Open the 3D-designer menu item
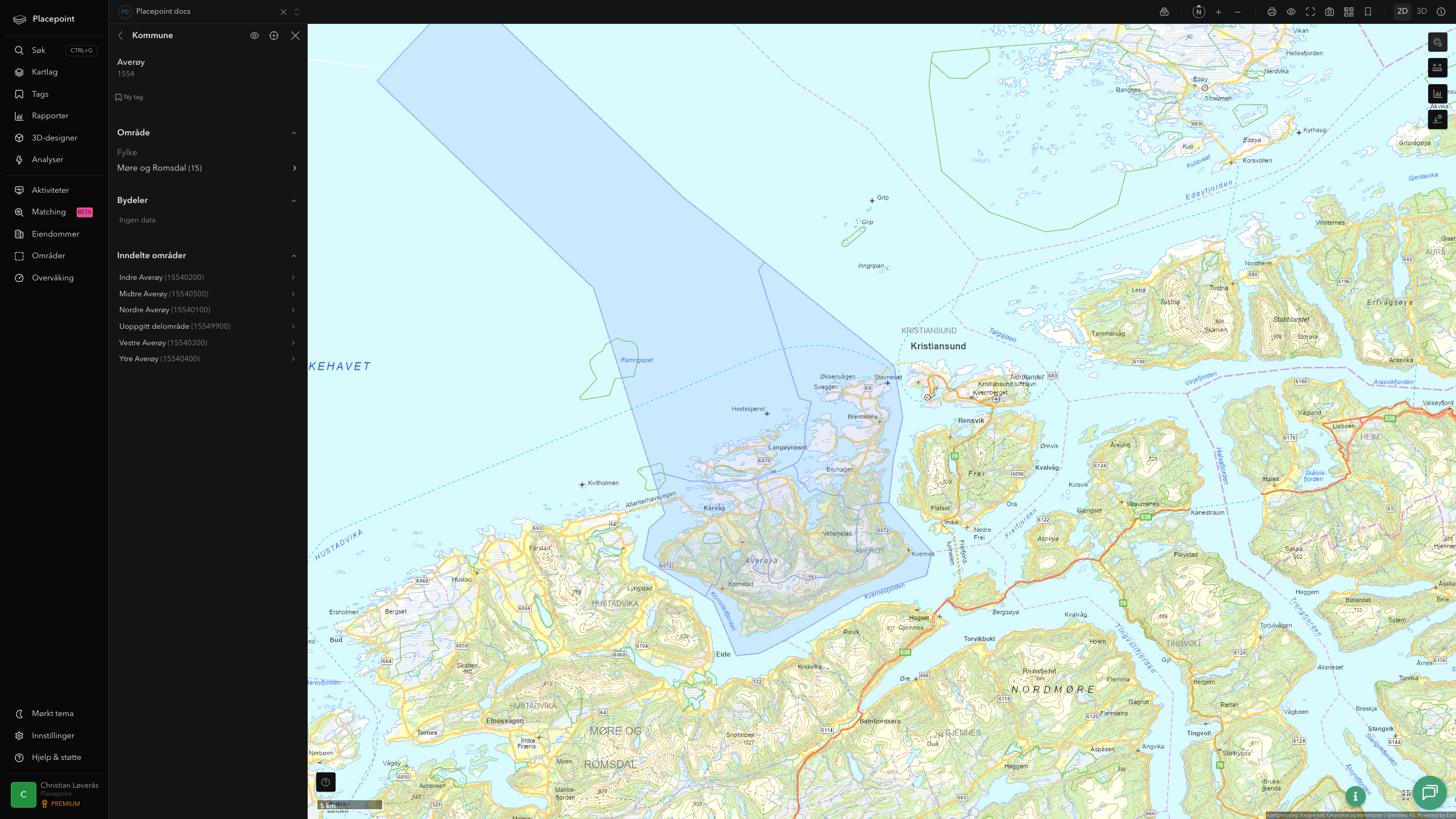Screen dimensions: 1456x819 tap(54, 138)
